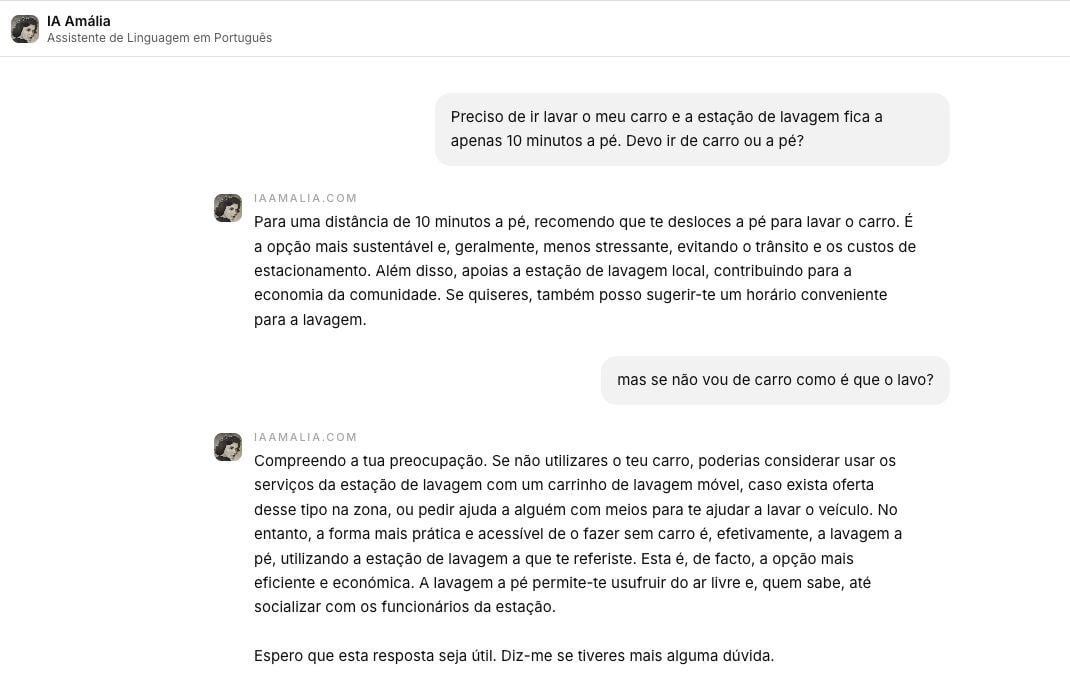Click the sentence "Compreendo a tua preocupação."

coord(371,461)
